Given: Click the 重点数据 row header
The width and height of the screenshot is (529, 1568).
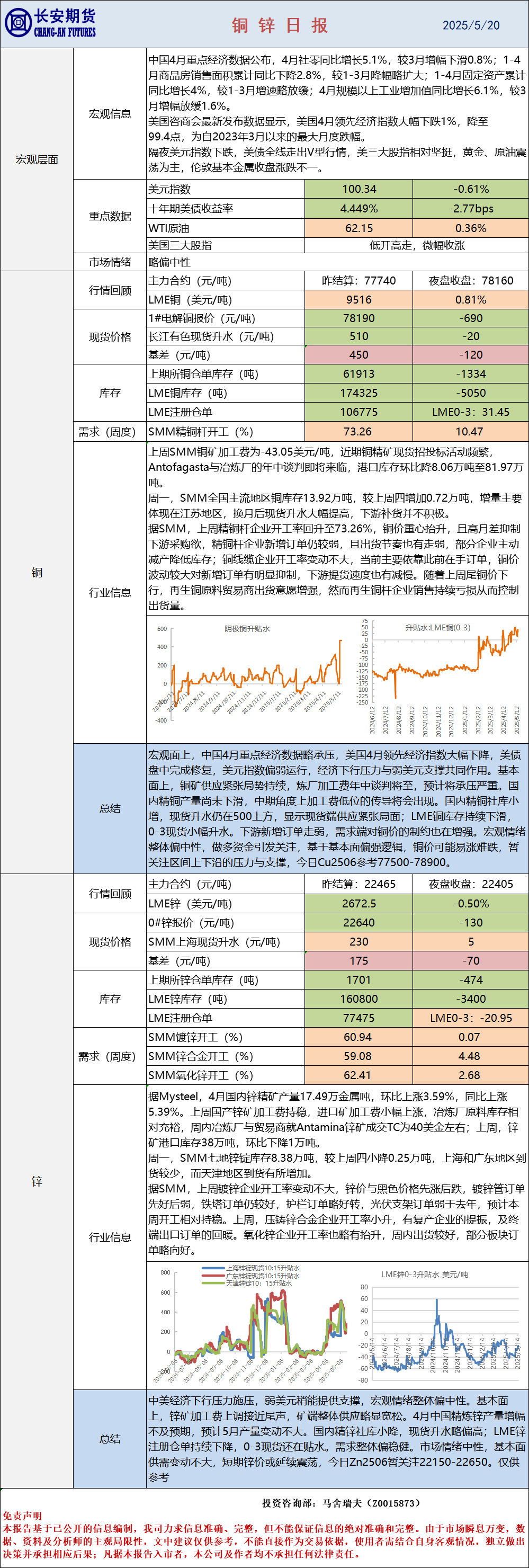Looking at the screenshot, I should [110, 216].
